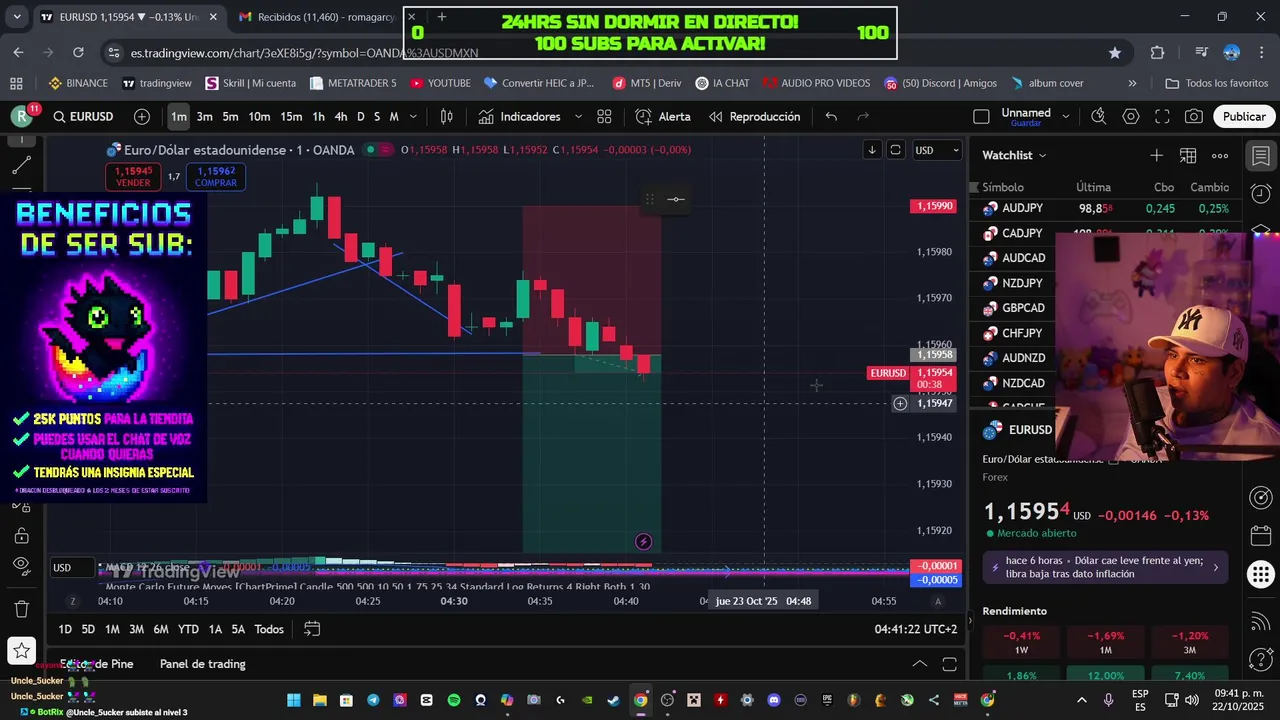
Task: Sort Watchlist by Símbolo column header
Action: click(1002, 187)
